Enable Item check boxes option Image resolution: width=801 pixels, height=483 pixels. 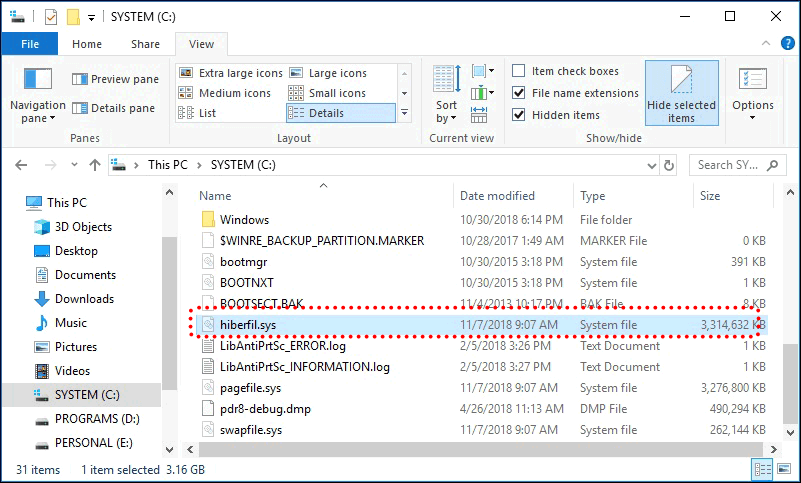coord(519,71)
